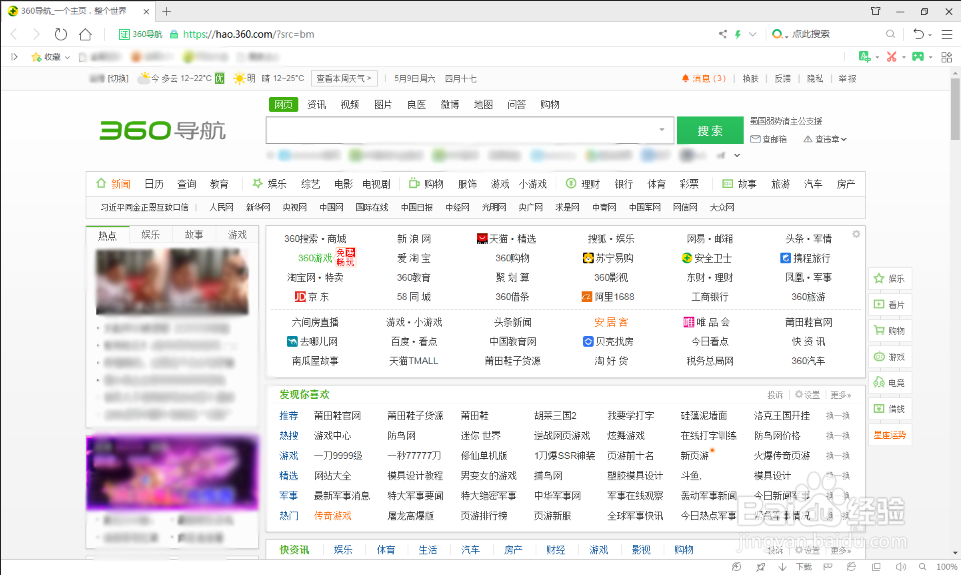Switch to the 热点 news tab
961x575 pixels.
pyautogui.click(x=107, y=235)
